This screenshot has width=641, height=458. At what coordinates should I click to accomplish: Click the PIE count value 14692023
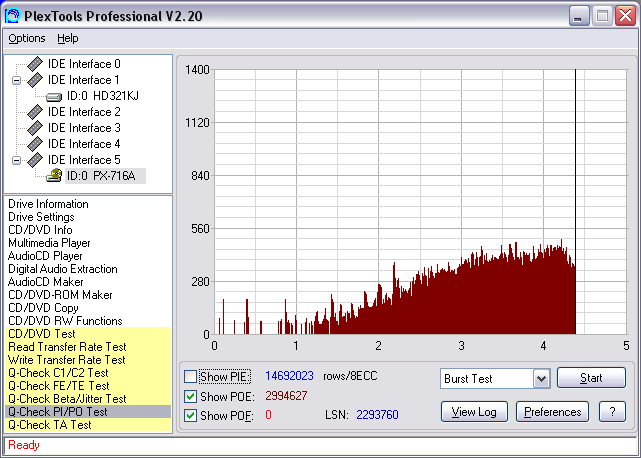(x=289, y=376)
